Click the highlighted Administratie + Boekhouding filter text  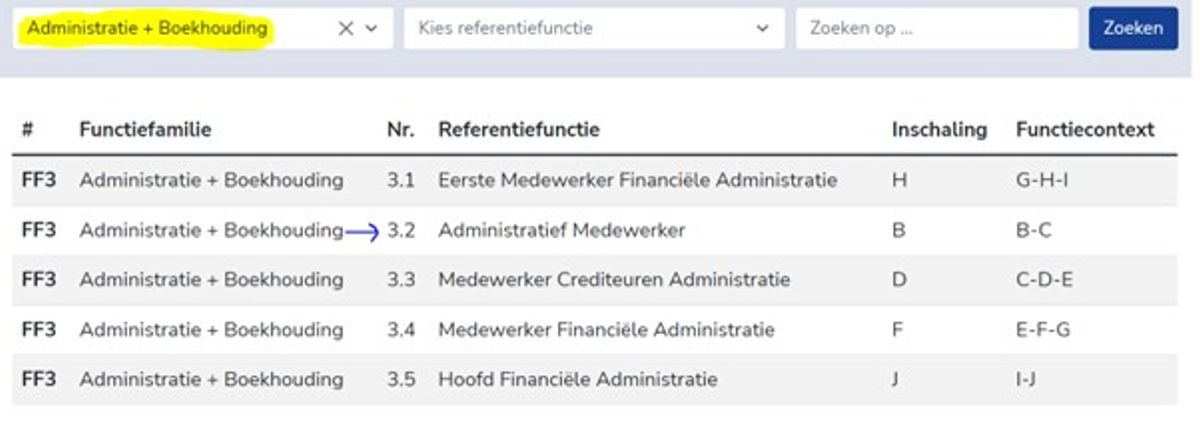pos(147,28)
